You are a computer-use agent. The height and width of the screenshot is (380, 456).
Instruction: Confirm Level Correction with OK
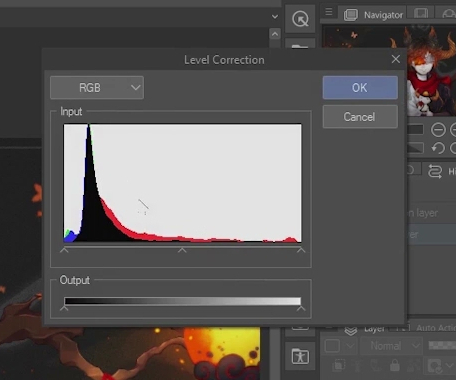360,88
